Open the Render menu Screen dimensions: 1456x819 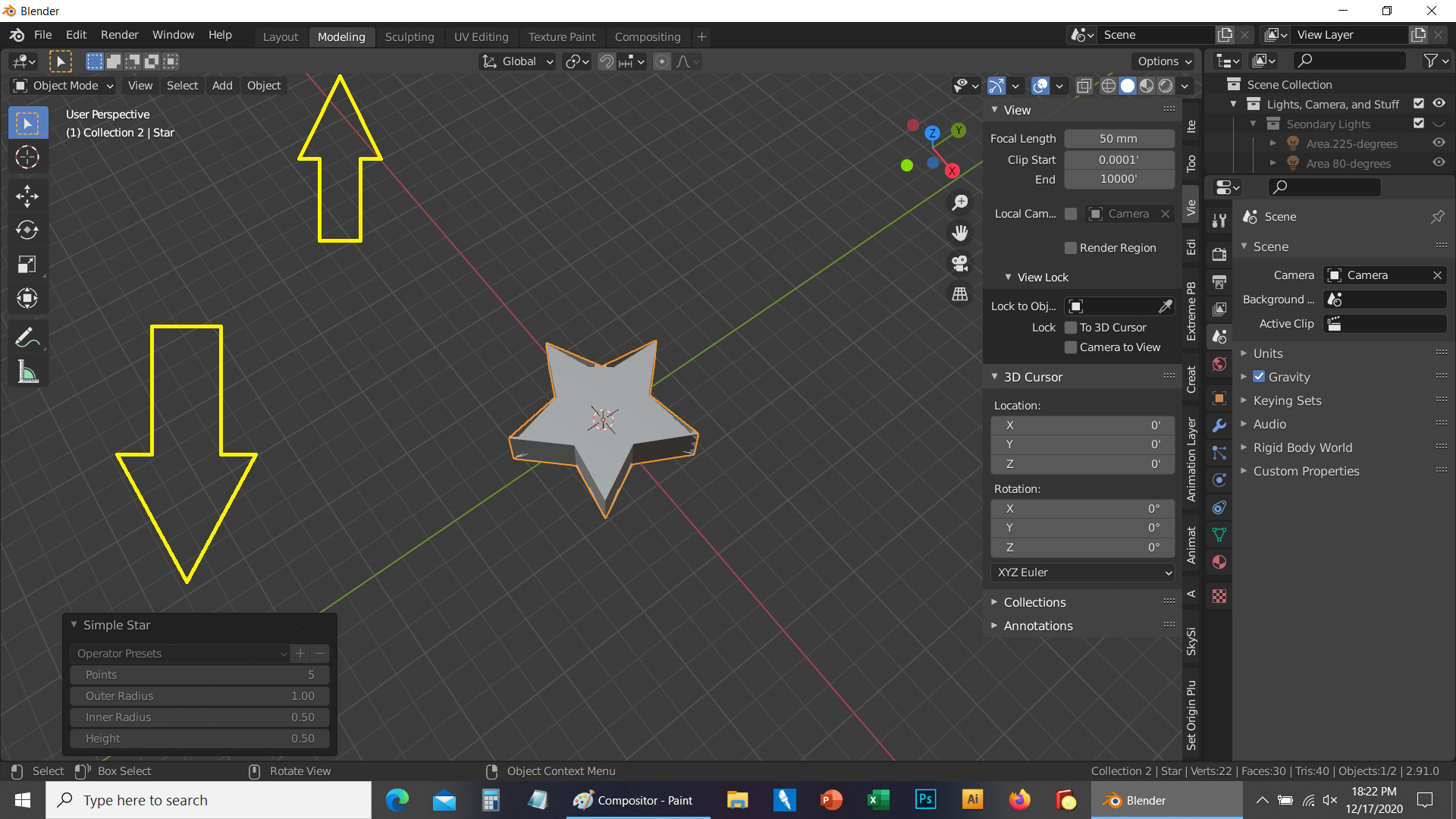(120, 35)
